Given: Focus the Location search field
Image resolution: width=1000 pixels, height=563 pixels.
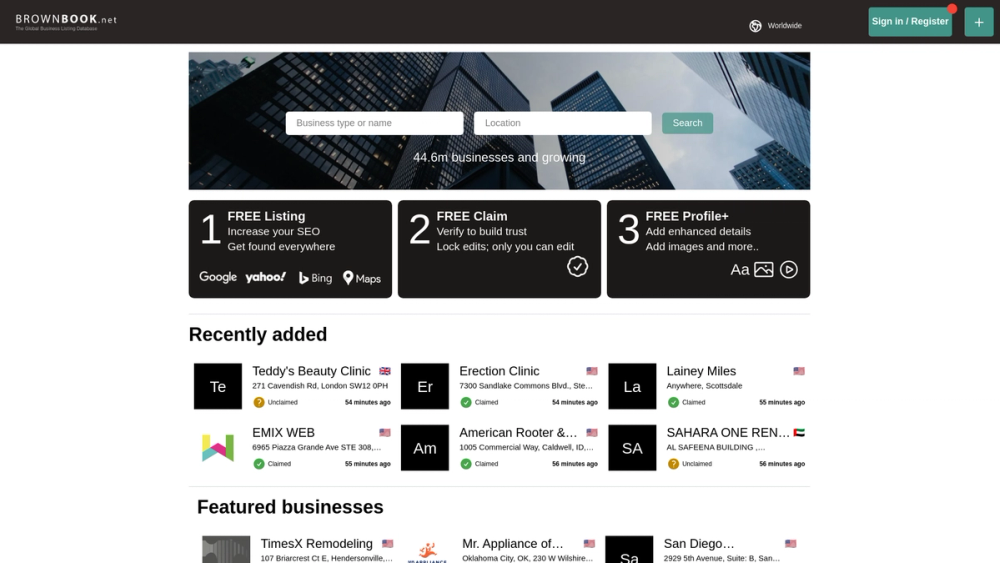Looking at the screenshot, I should (562, 123).
